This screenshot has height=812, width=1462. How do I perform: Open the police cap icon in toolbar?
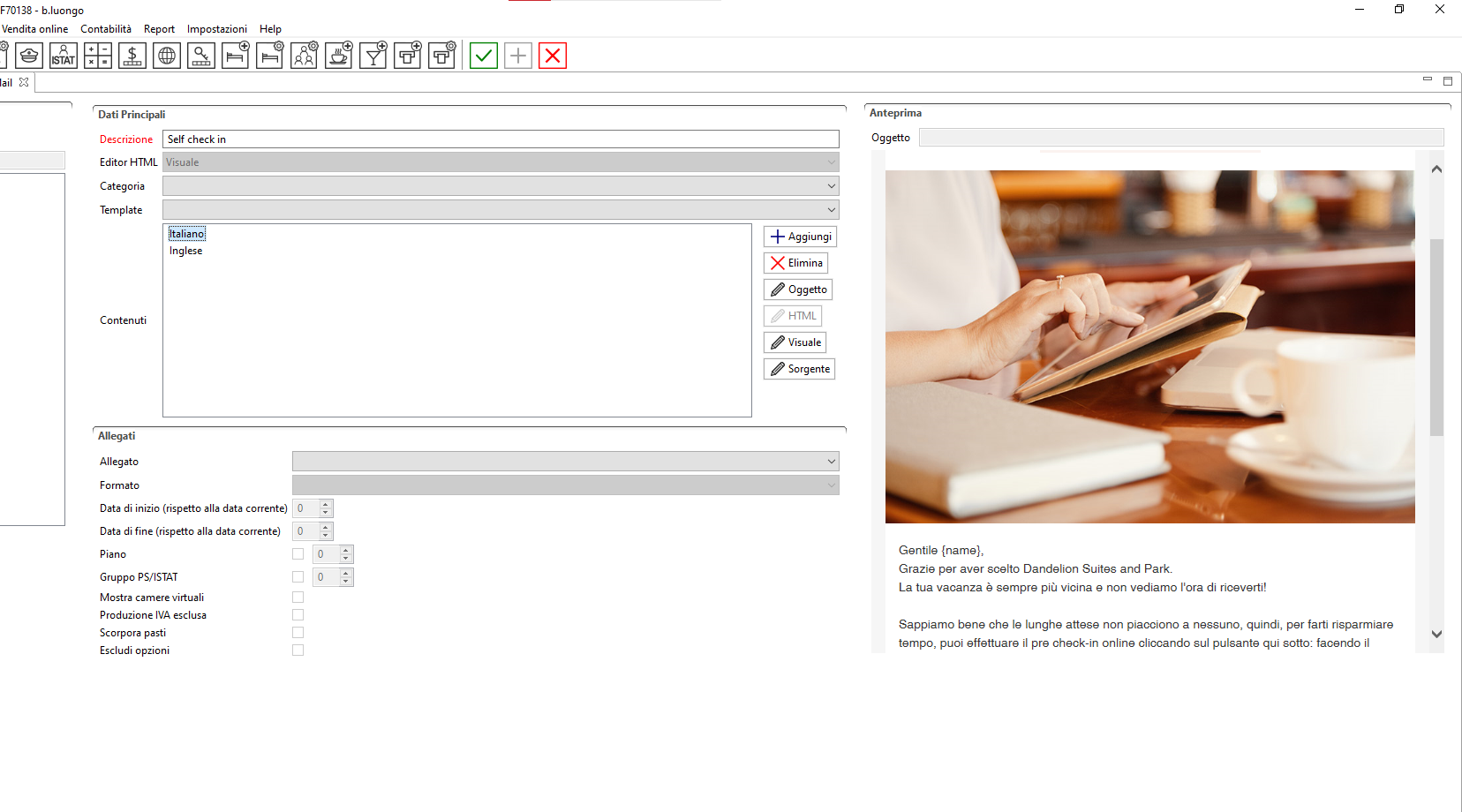coord(29,56)
